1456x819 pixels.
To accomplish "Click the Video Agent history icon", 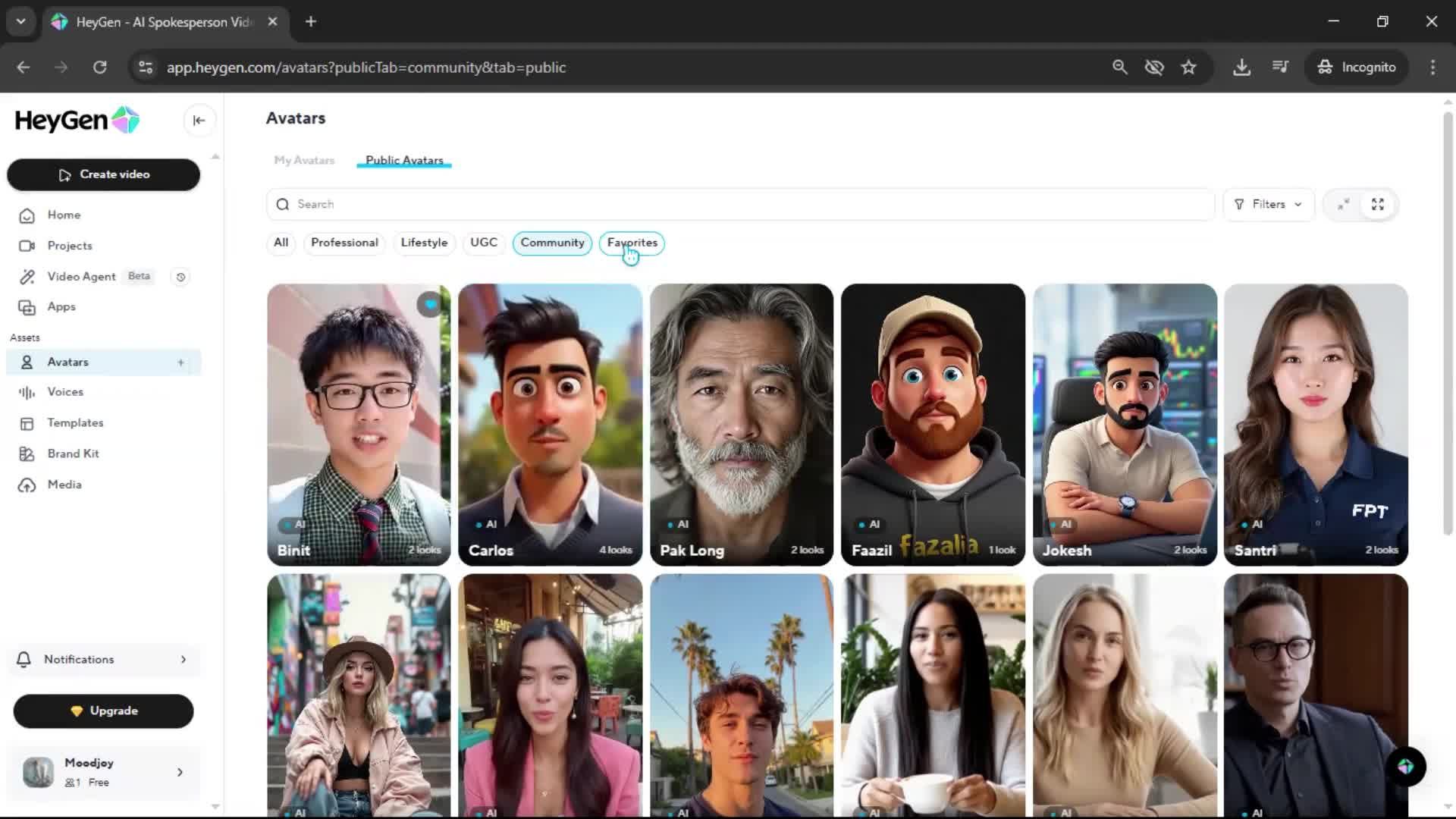I will pos(180,277).
